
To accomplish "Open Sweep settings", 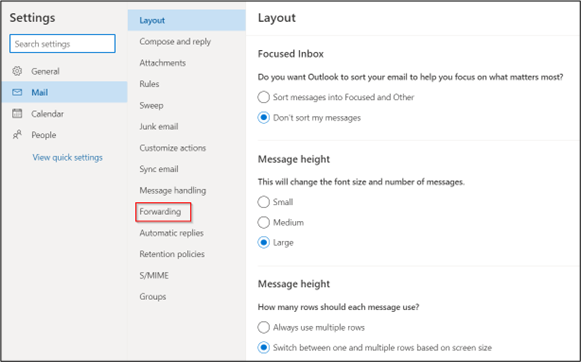I will pos(152,105).
